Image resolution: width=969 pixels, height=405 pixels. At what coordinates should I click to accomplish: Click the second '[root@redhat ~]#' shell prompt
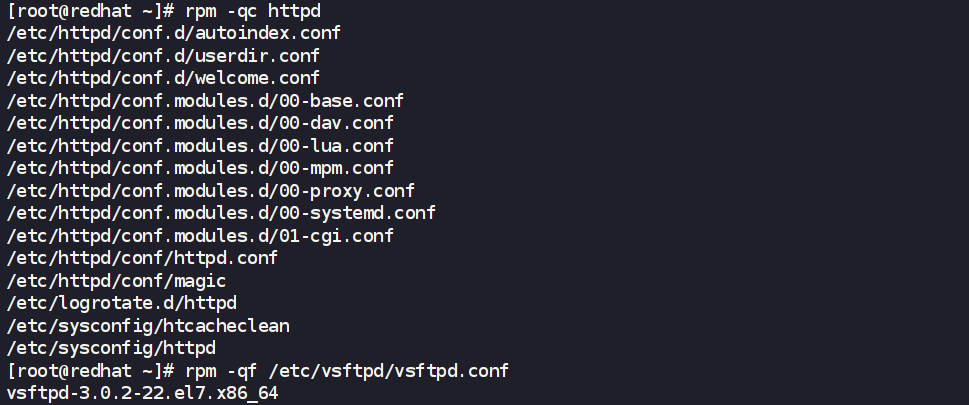tap(91, 371)
